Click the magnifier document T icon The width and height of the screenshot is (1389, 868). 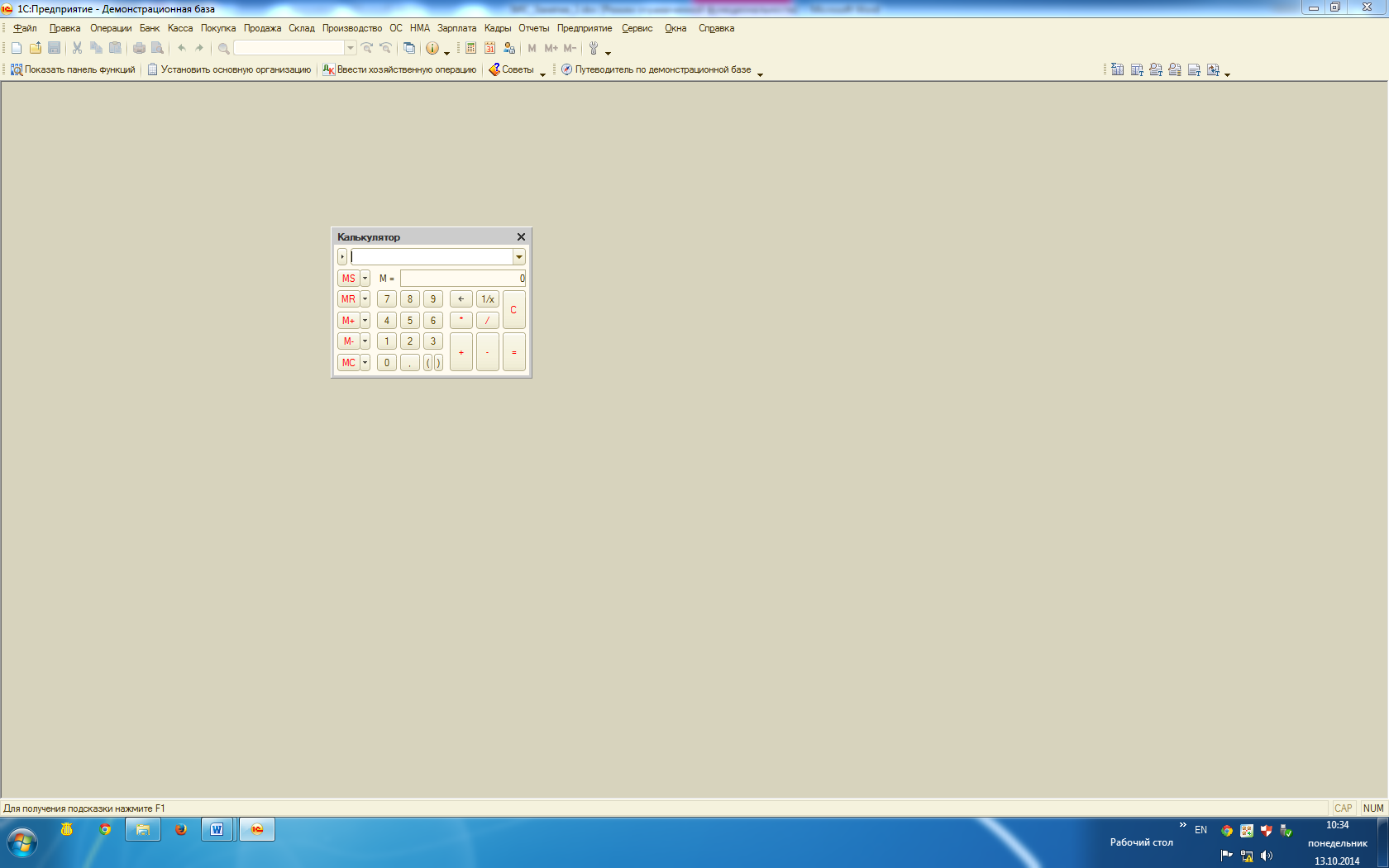1156,69
